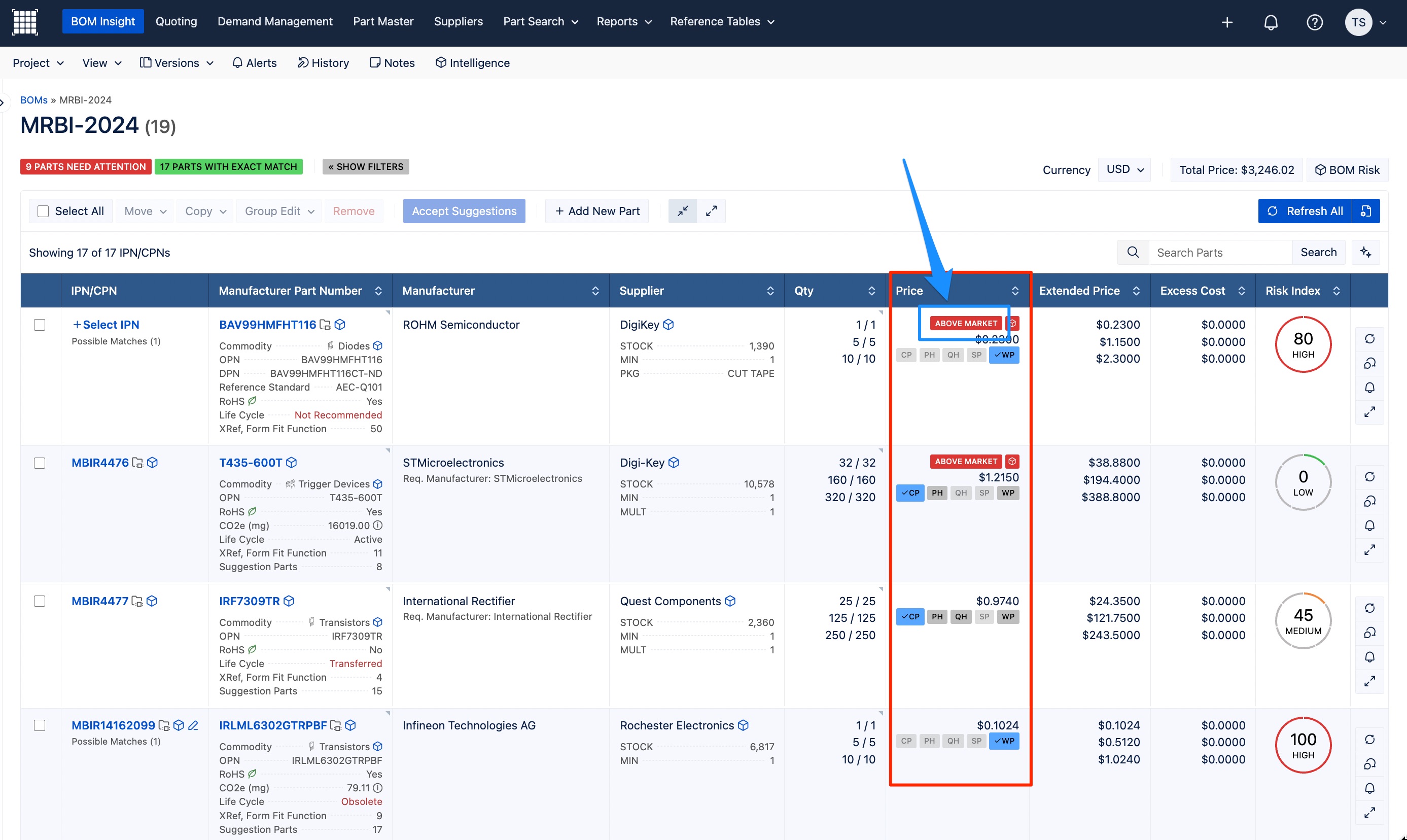The image size is (1407, 840).
Task: Click the SHOW FILTERS button
Action: (366, 167)
